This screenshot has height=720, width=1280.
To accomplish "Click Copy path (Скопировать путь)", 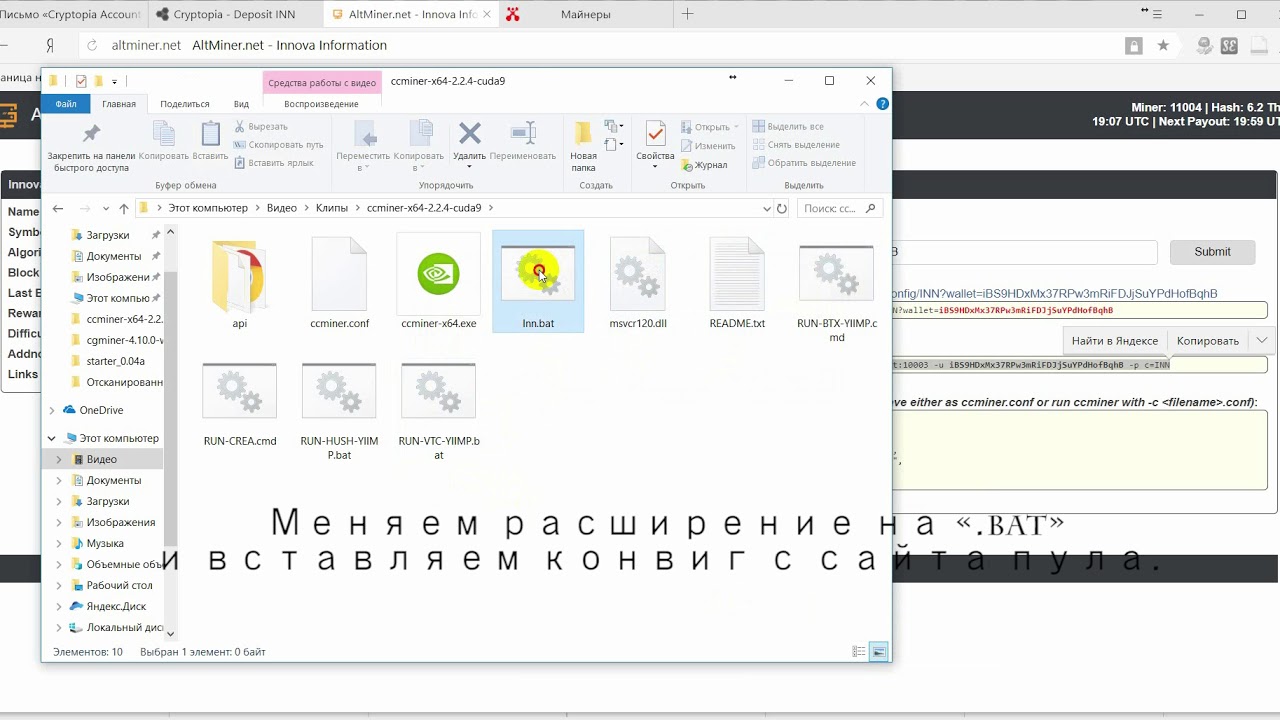I will 278,145.
